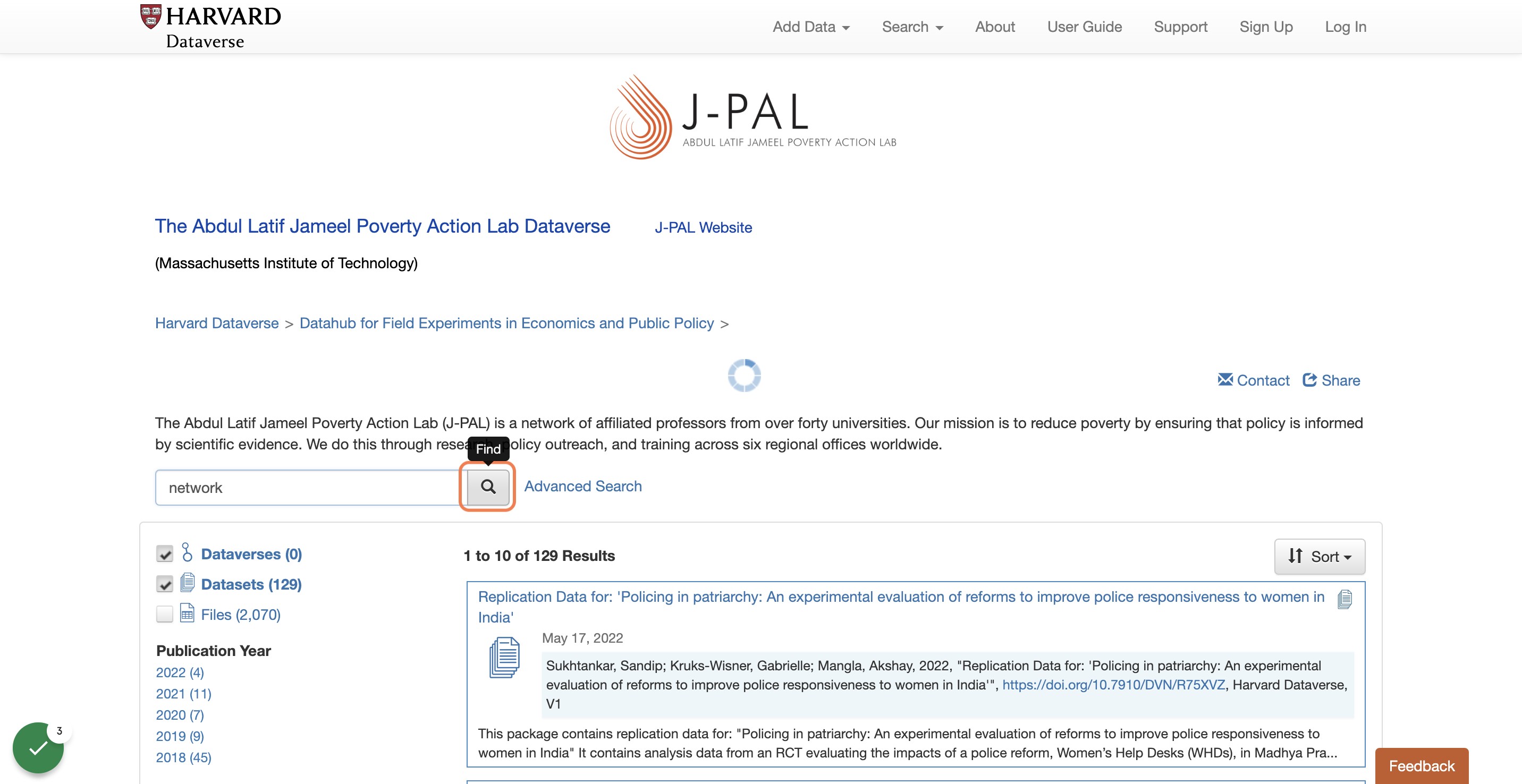Filter by Publication Year 2022 (4)
Image resolution: width=1522 pixels, height=784 pixels.
(x=180, y=672)
